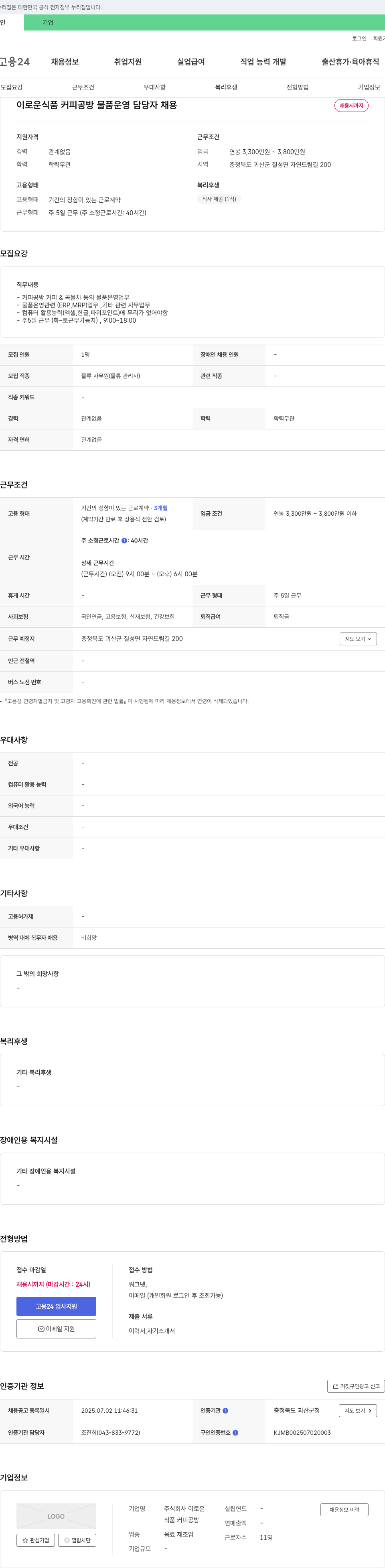This screenshot has height=1568, width=385.
Task: Click the 이메일 지원 button
Action: (56, 1329)
